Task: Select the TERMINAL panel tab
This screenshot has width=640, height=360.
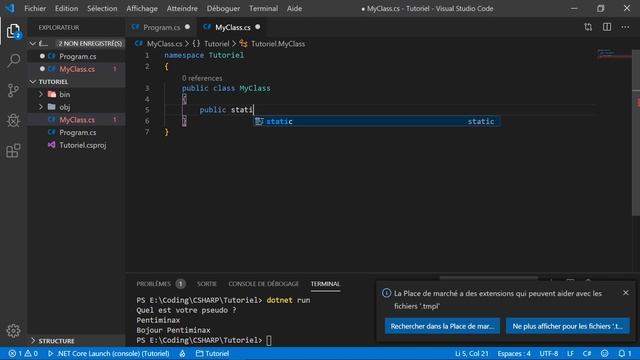Action: (325, 284)
